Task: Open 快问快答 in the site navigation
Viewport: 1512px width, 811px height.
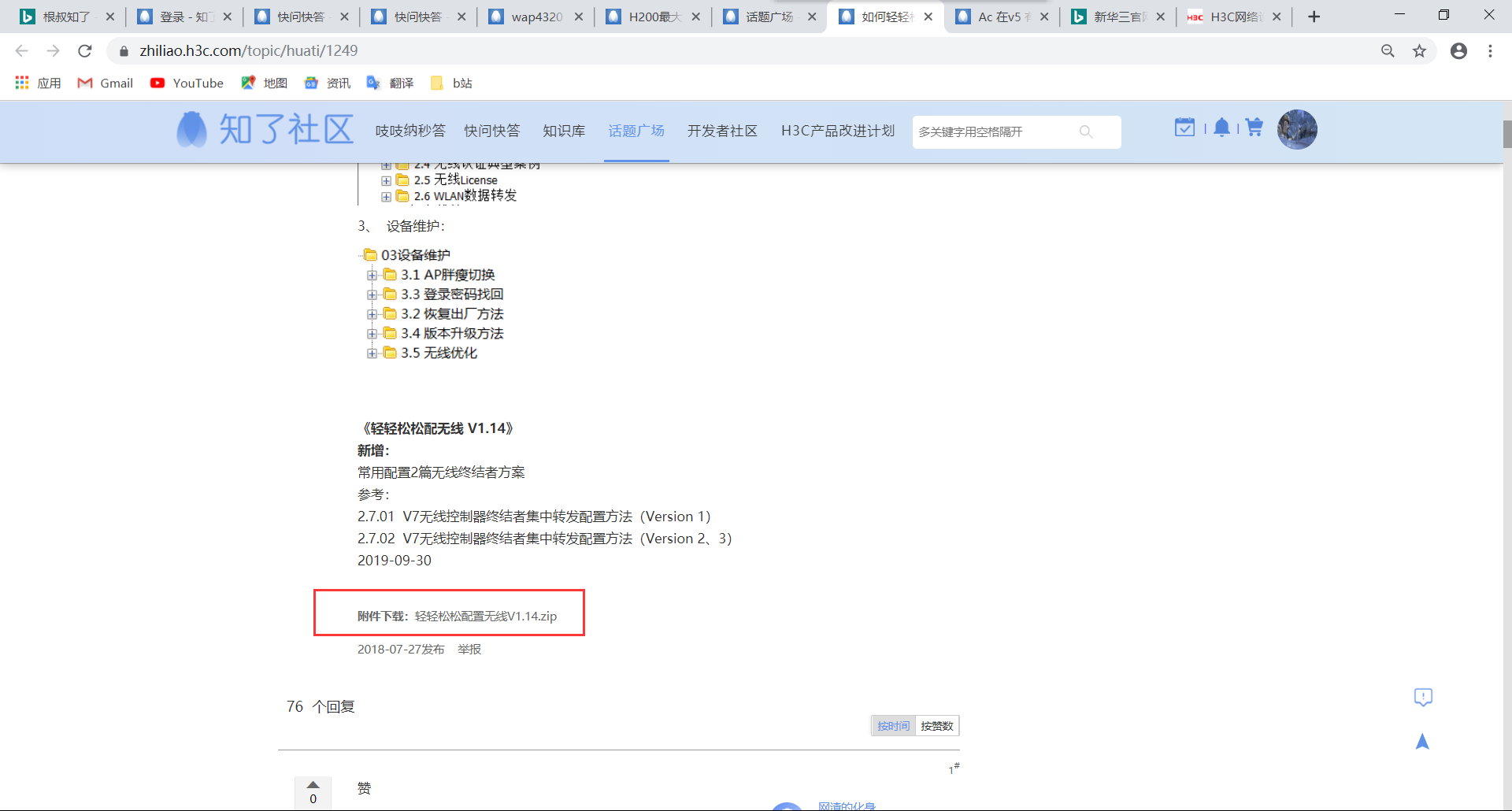Action: pos(492,131)
